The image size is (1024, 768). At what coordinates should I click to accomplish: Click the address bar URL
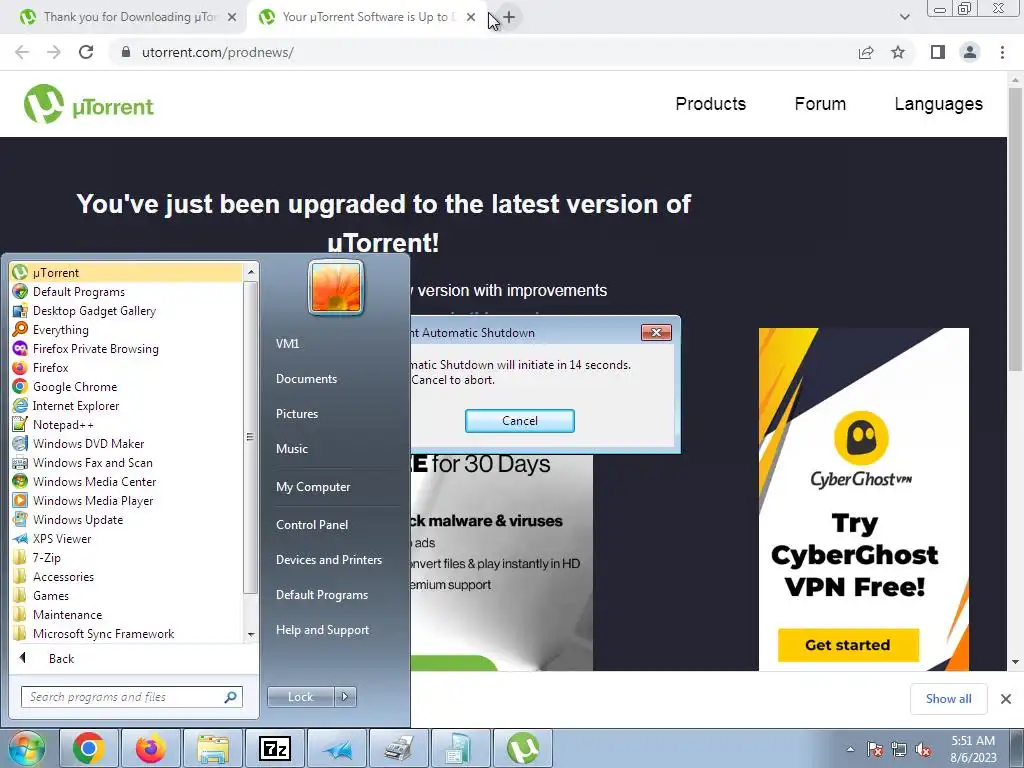(217, 52)
